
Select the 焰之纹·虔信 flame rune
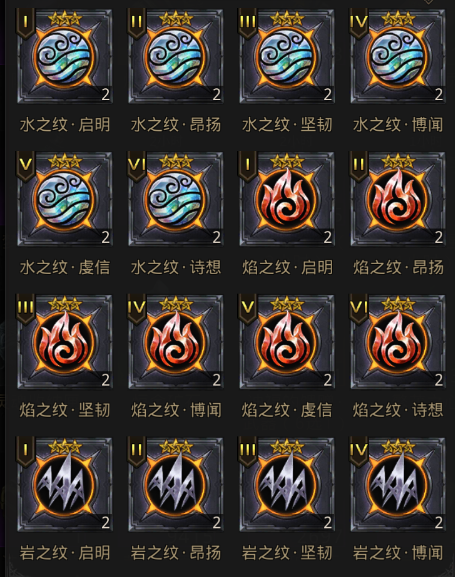[x=287, y=342]
